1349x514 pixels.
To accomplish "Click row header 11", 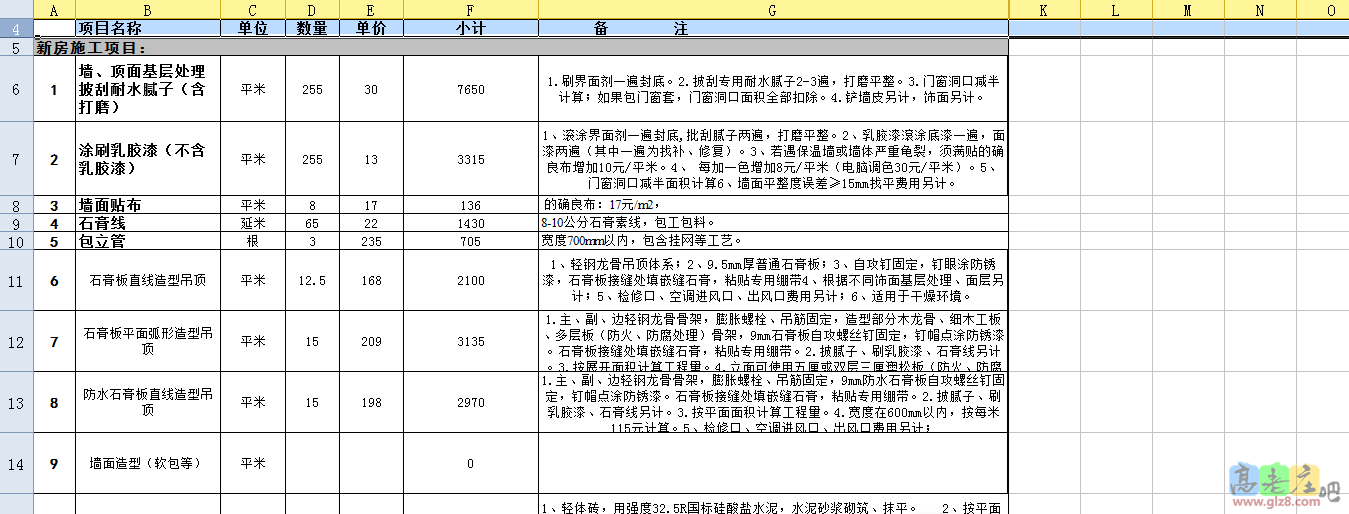I will pyautogui.click(x=15, y=281).
